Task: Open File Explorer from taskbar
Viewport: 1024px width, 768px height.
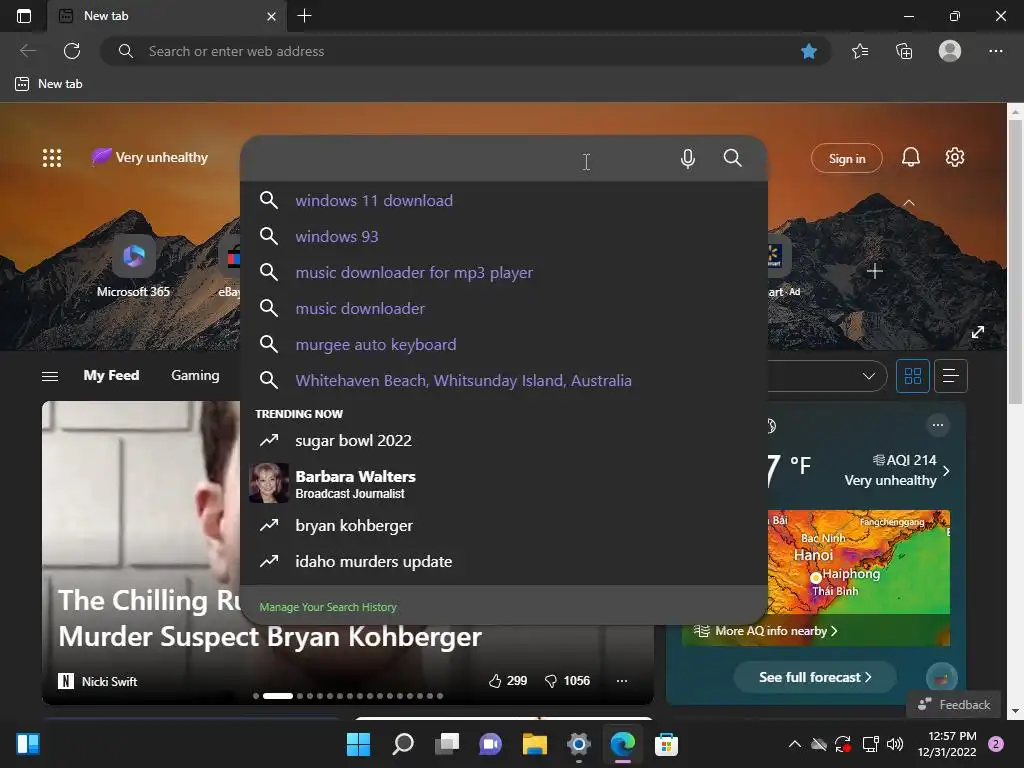Action: (534, 744)
